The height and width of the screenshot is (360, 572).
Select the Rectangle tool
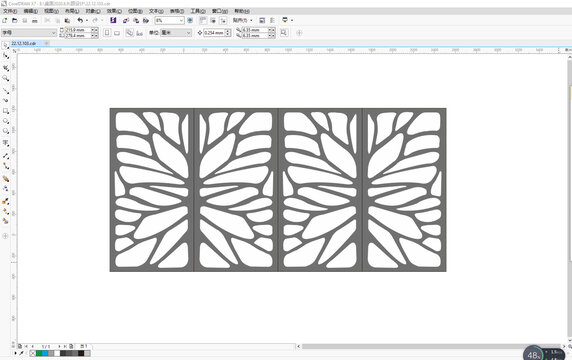click(5, 111)
